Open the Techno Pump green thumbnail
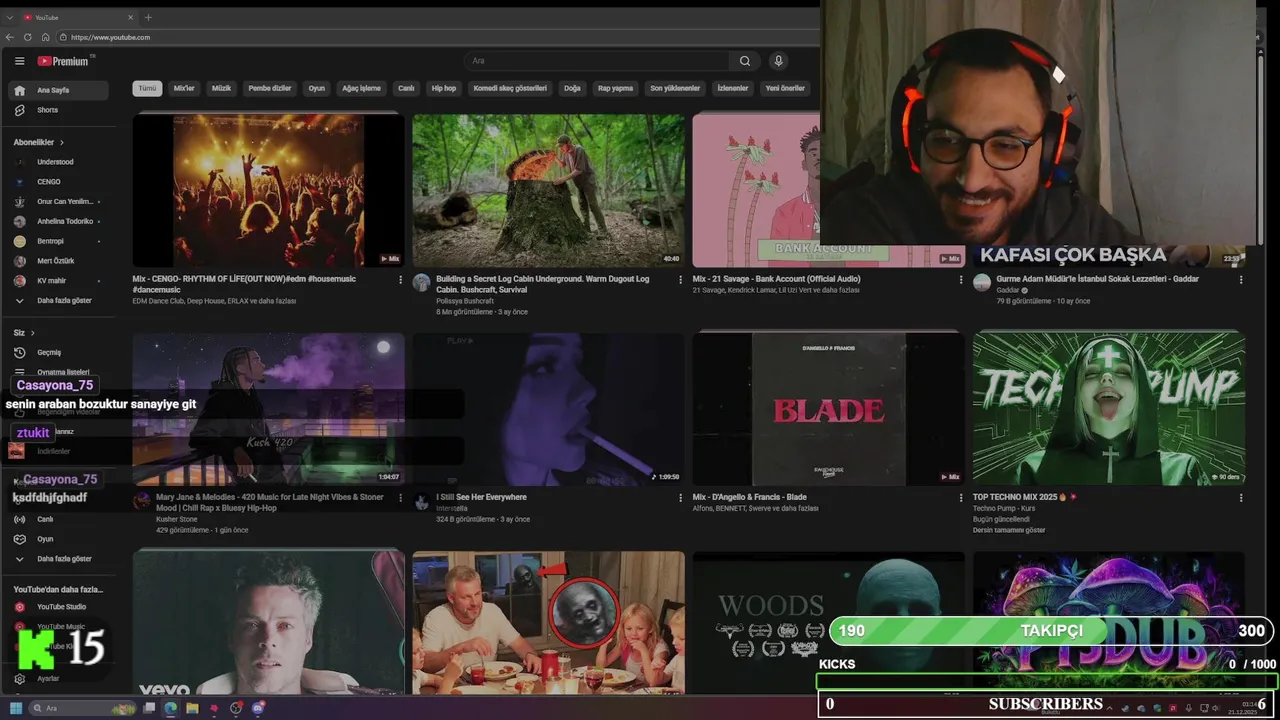Image resolution: width=1280 pixels, height=720 pixels. (x=1108, y=408)
